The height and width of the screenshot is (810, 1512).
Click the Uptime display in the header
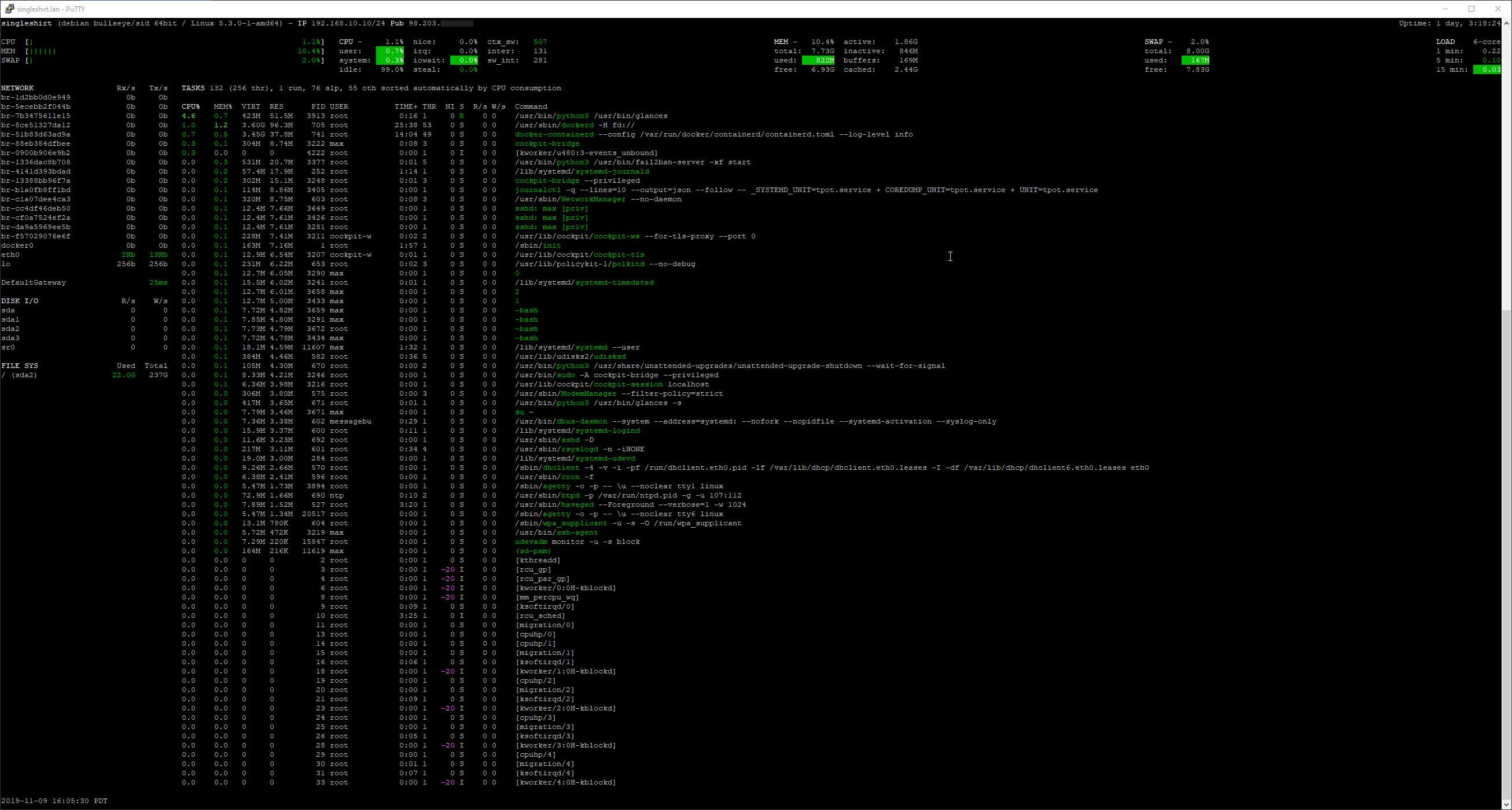(1448, 24)
